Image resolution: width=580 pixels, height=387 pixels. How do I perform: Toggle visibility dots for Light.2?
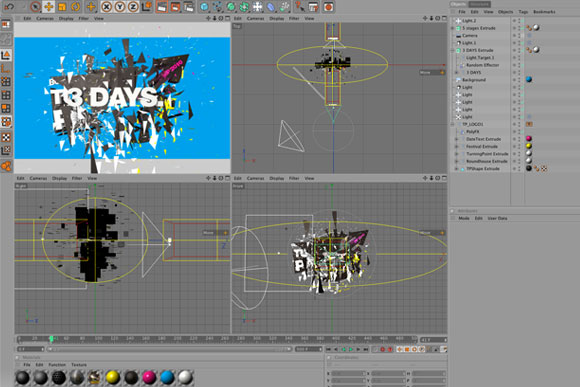(519, 21)
